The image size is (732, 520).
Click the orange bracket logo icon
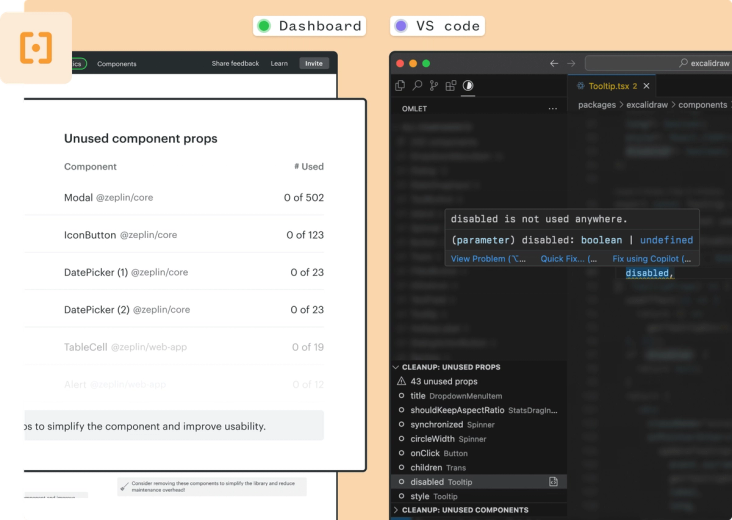point(36,48)
